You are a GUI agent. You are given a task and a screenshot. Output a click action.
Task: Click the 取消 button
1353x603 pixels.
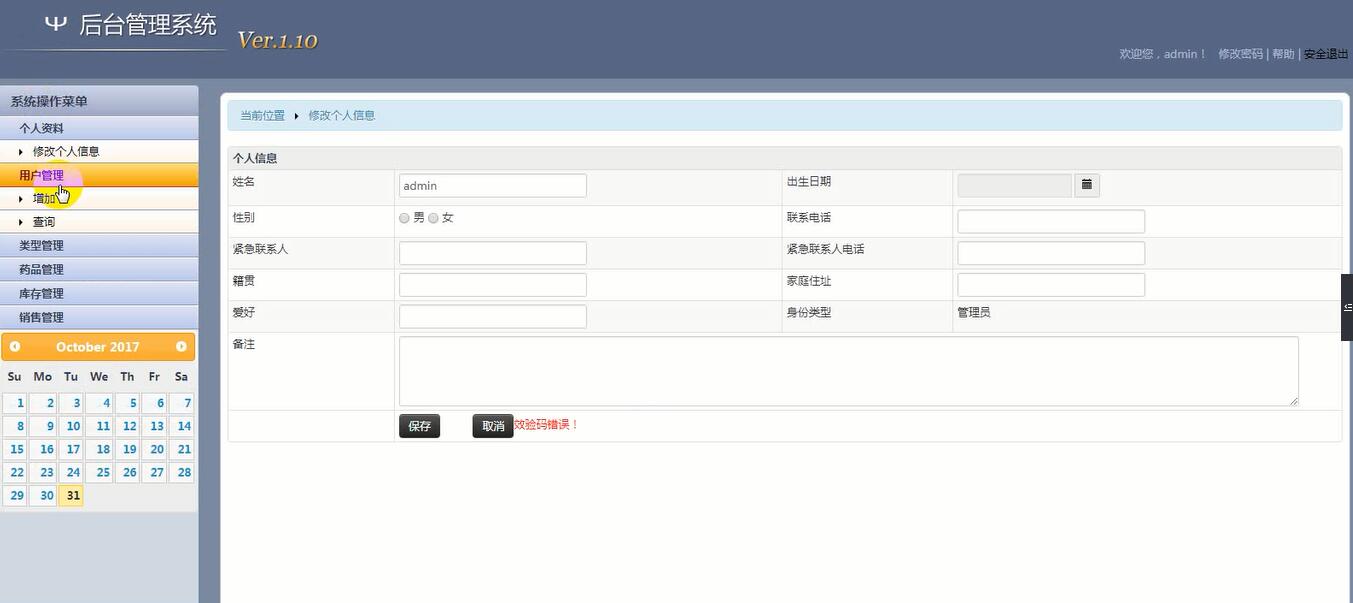pos(493,426)
